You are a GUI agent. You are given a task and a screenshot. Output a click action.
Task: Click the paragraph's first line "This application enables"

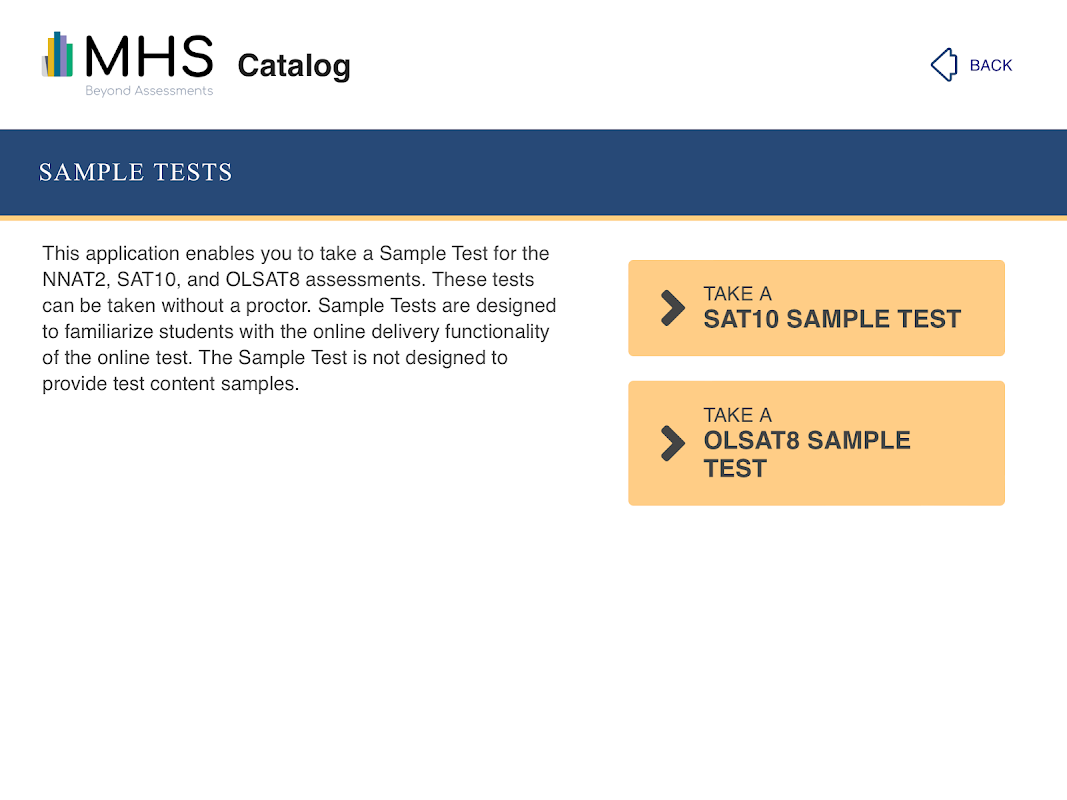(140, 253)
